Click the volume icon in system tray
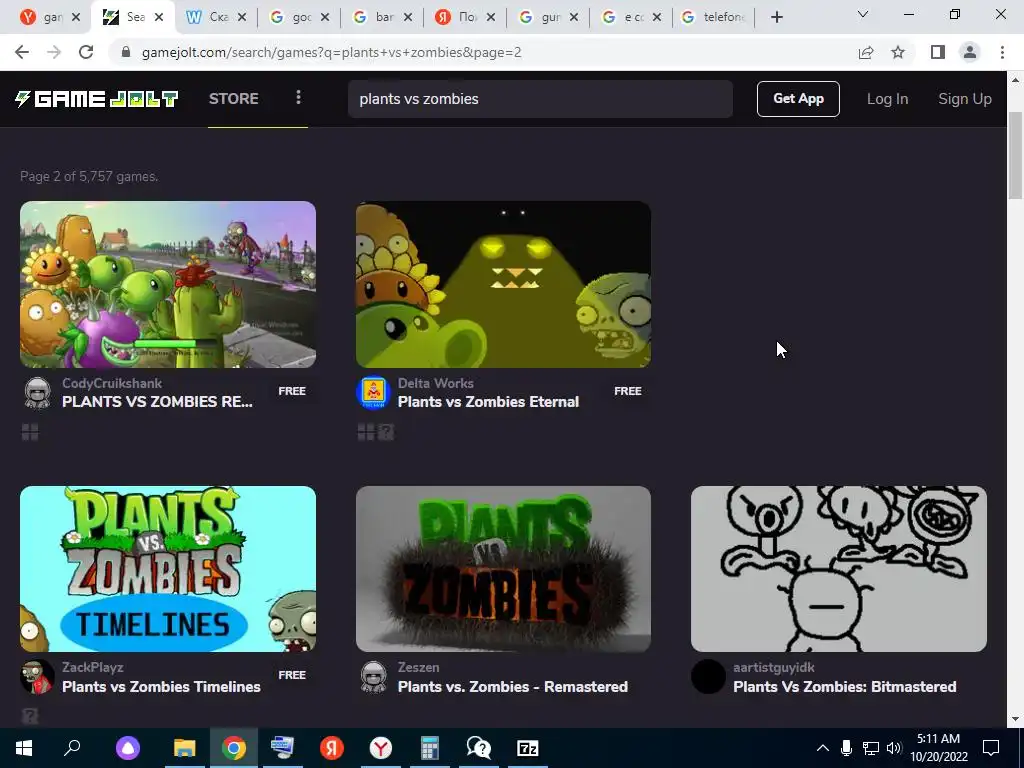 (894, 748)
